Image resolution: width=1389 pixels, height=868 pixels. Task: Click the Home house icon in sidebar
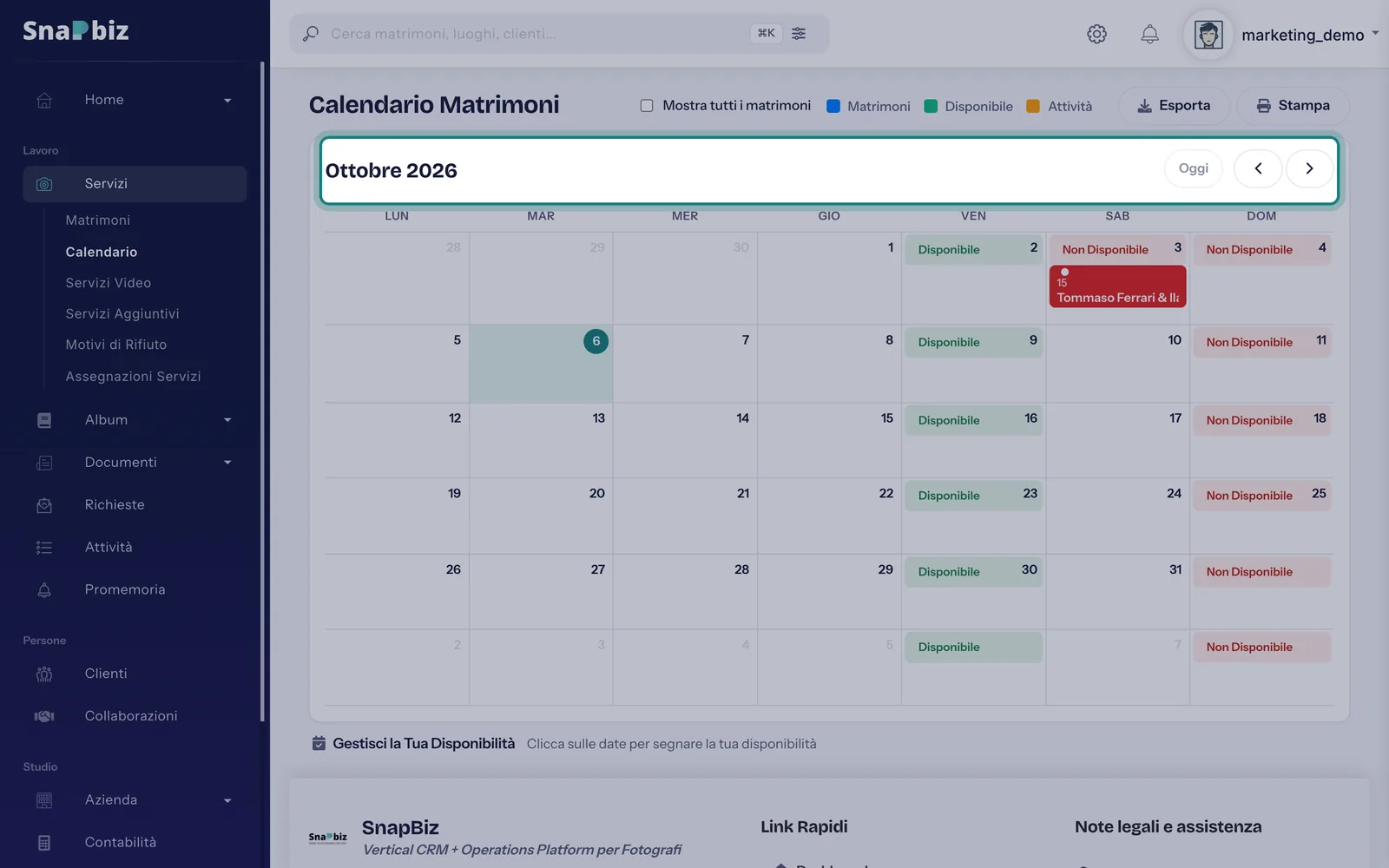[x=44, y=100]
